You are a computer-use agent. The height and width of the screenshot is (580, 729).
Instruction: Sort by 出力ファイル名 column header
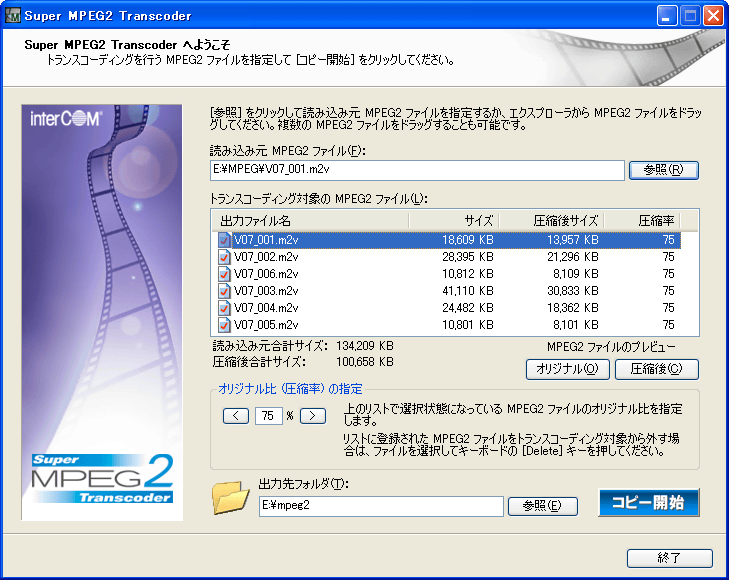pos(310,220)
